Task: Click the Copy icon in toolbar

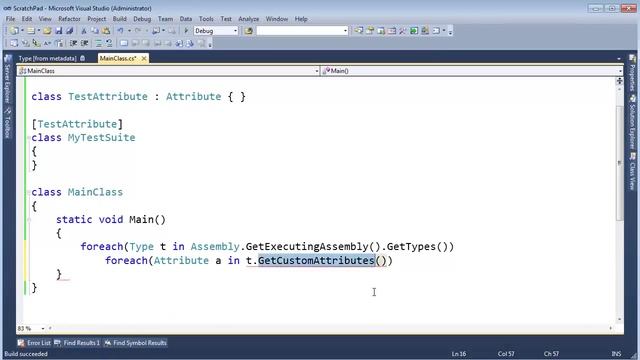Action: tap(95, 31)
